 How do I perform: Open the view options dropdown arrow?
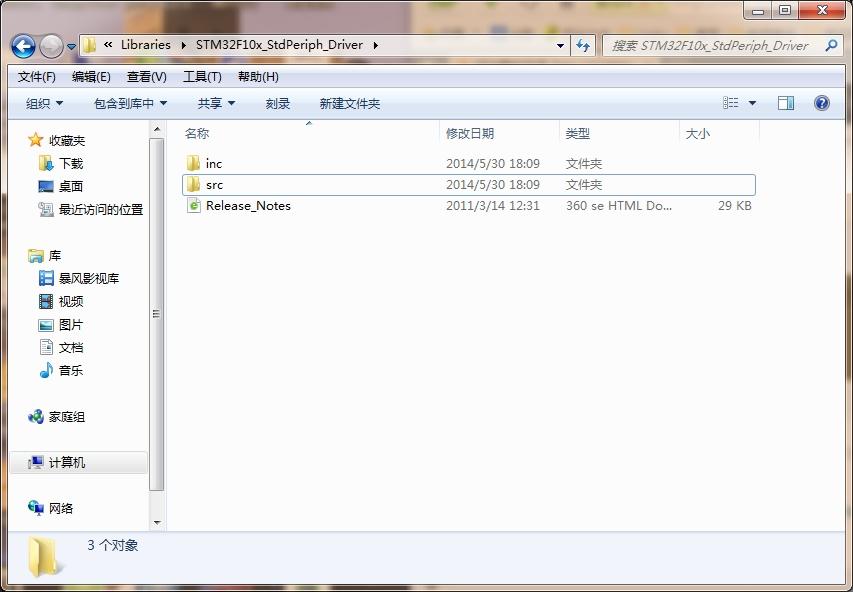pos(752,103)
